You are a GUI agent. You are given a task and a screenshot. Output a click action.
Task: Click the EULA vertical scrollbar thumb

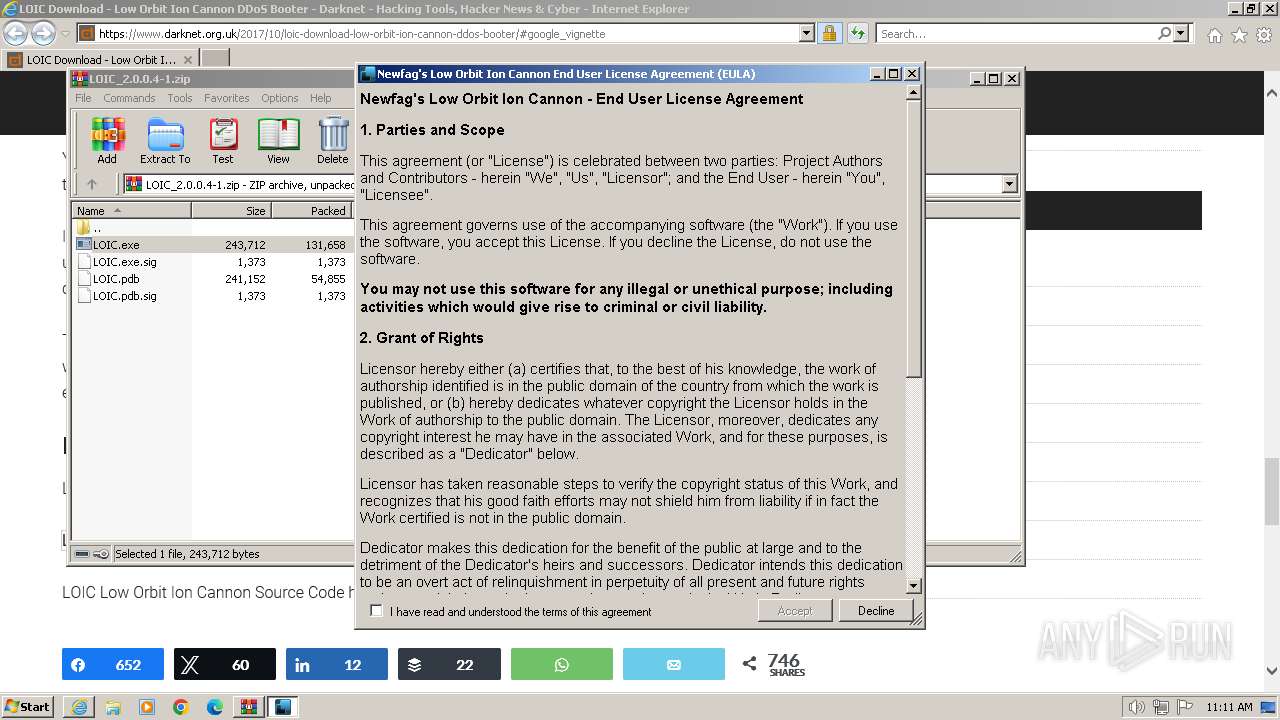click(x=913, y=238)
